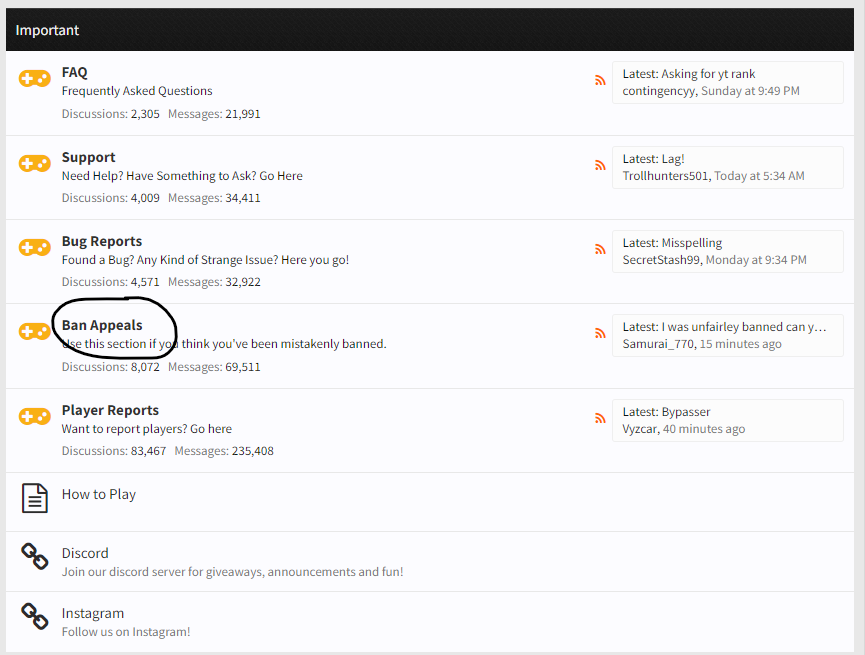Open the Player Reports forum
The width and height of the screenshot is (865, 655).
(110, 411)
